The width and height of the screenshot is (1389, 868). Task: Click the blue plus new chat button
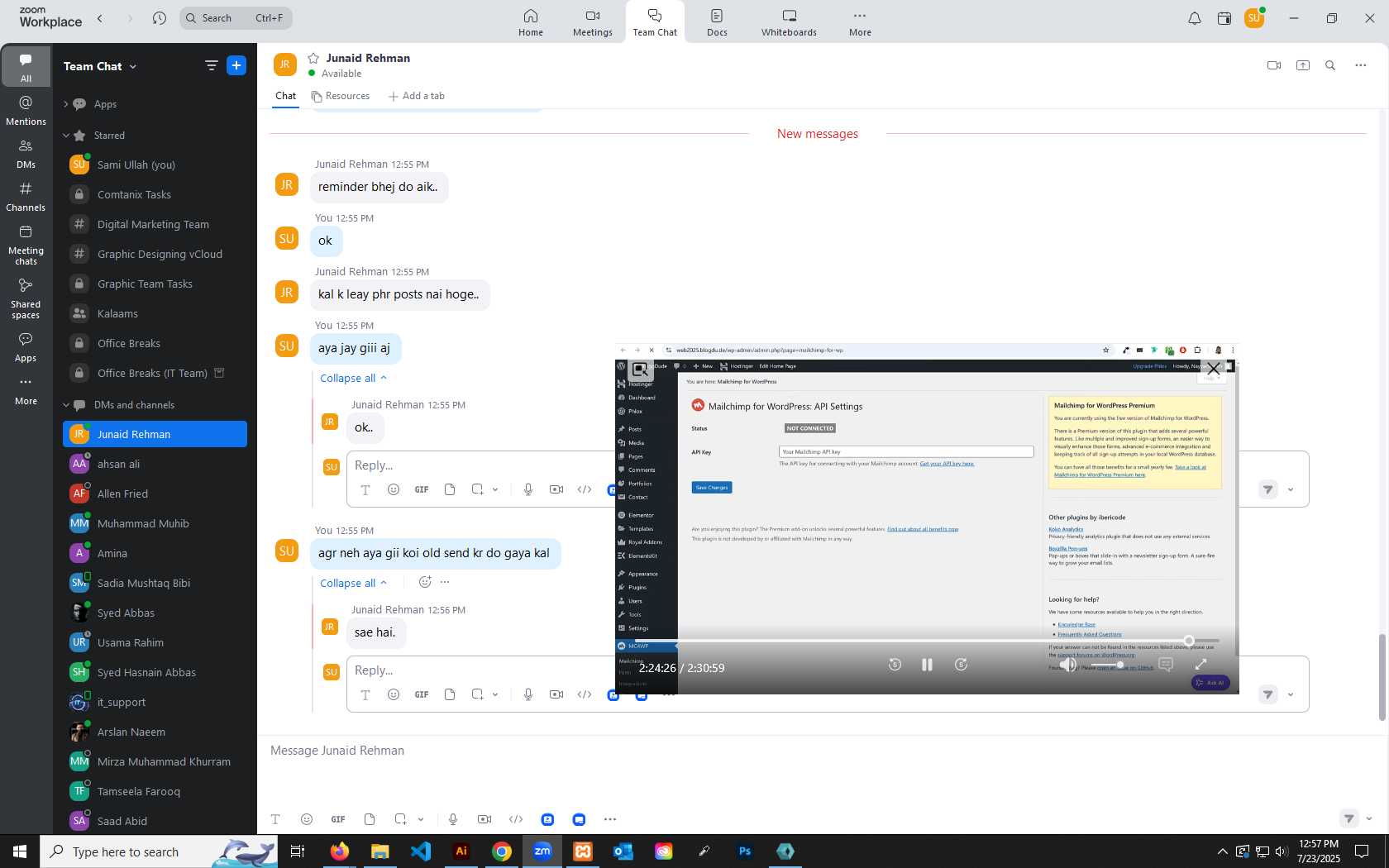point(236,65)
